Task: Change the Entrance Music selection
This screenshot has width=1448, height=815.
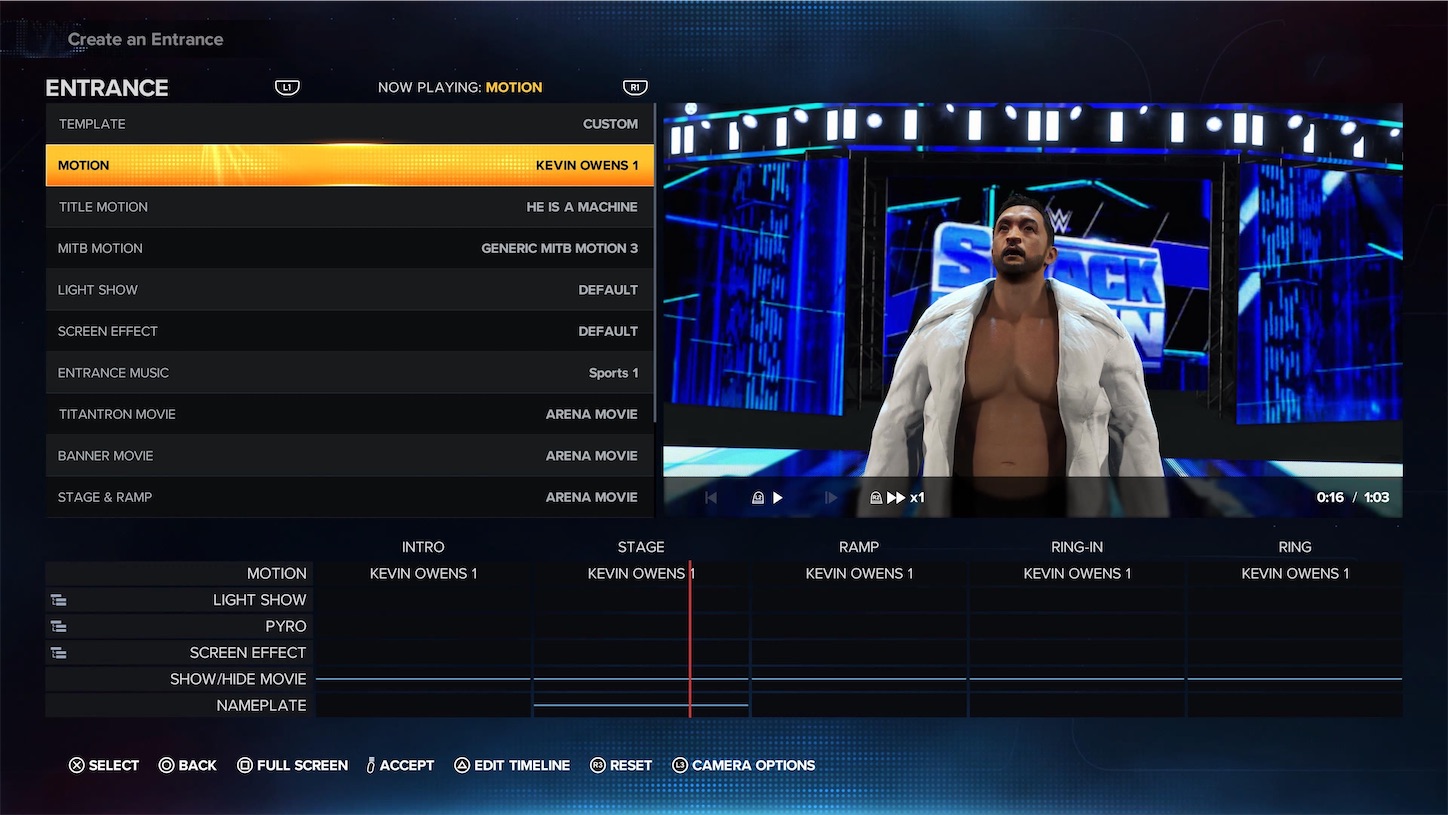Action: click(350, 373)
